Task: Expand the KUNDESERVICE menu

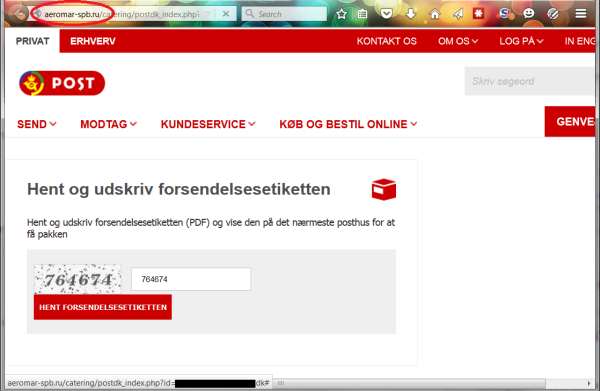Action: (x=208, y=124)
